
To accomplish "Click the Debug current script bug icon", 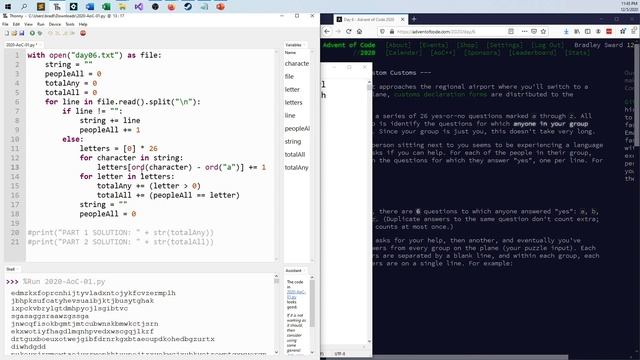I will click(x=40, y=33).
